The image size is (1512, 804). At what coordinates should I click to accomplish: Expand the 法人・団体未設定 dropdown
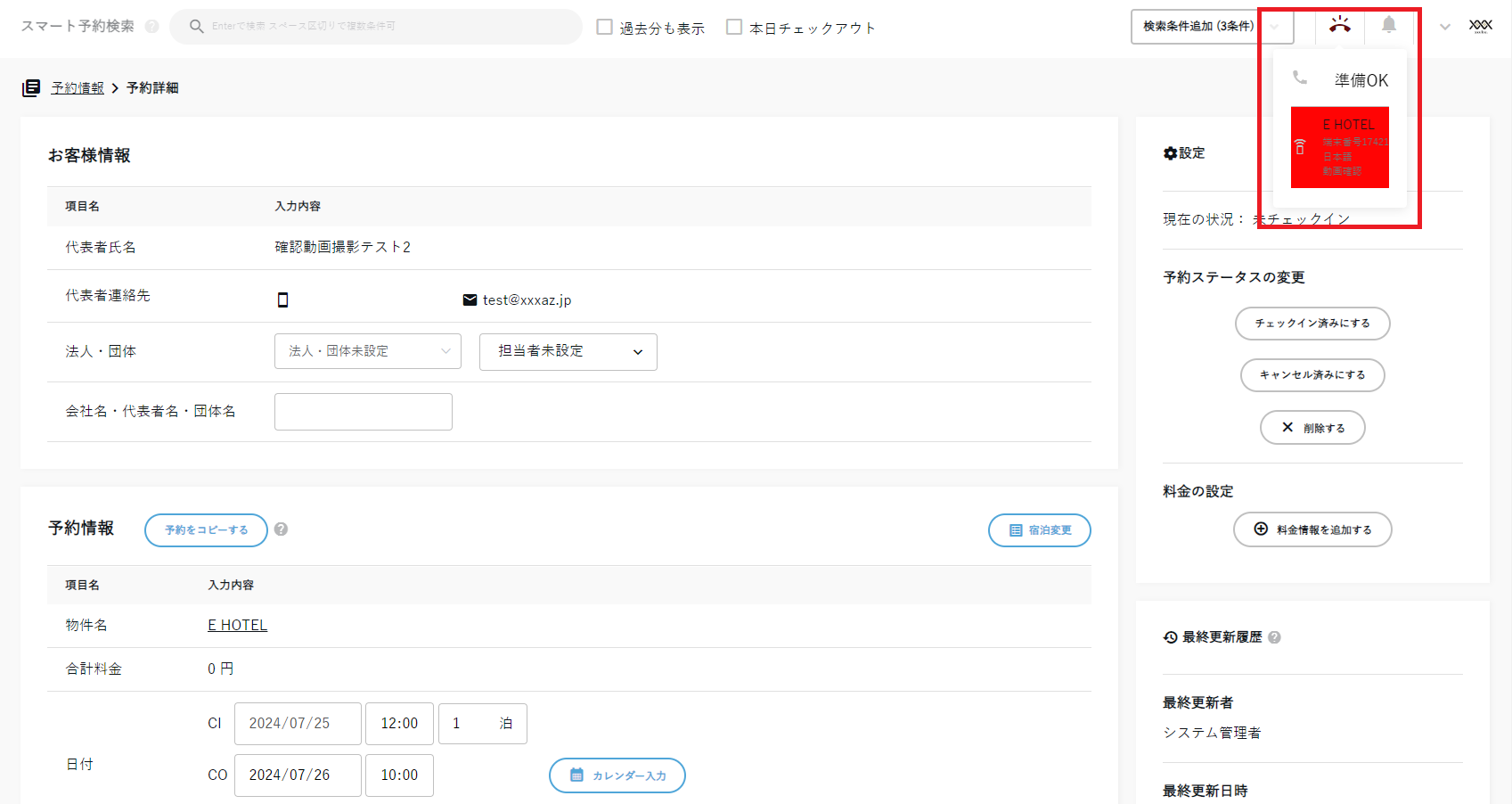[x=367, y=351]
